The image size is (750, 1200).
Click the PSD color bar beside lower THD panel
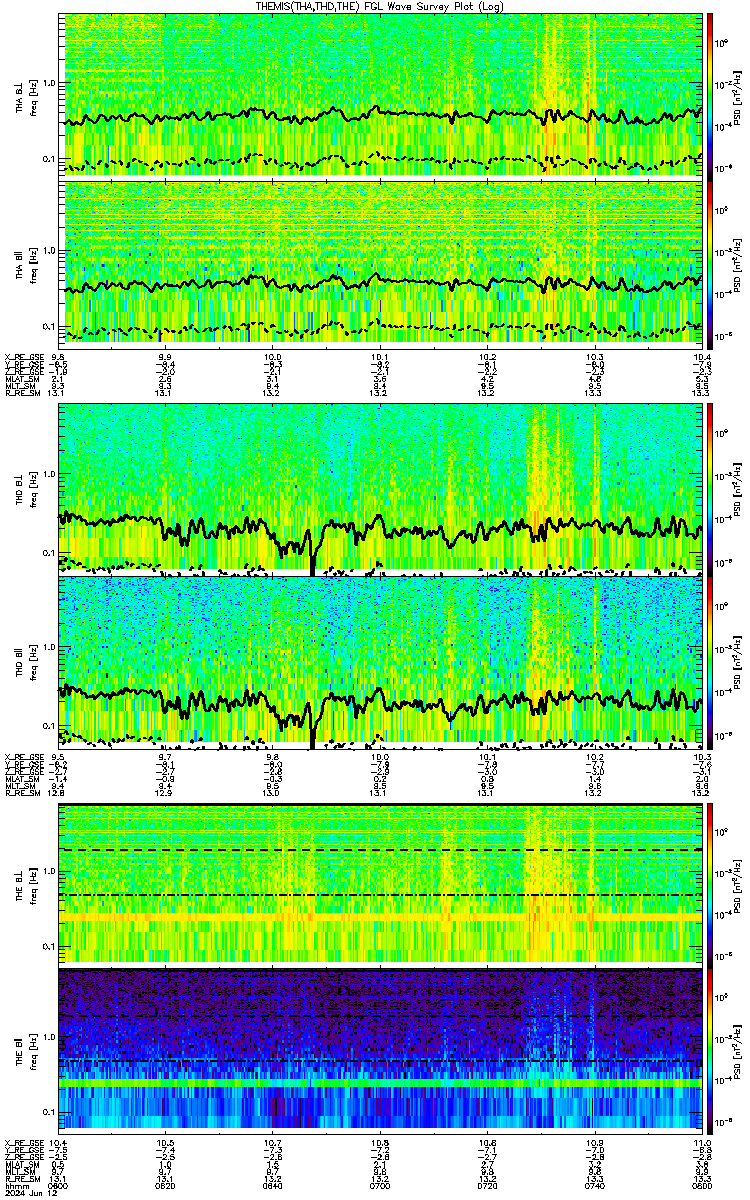click(x=711, y=662)
